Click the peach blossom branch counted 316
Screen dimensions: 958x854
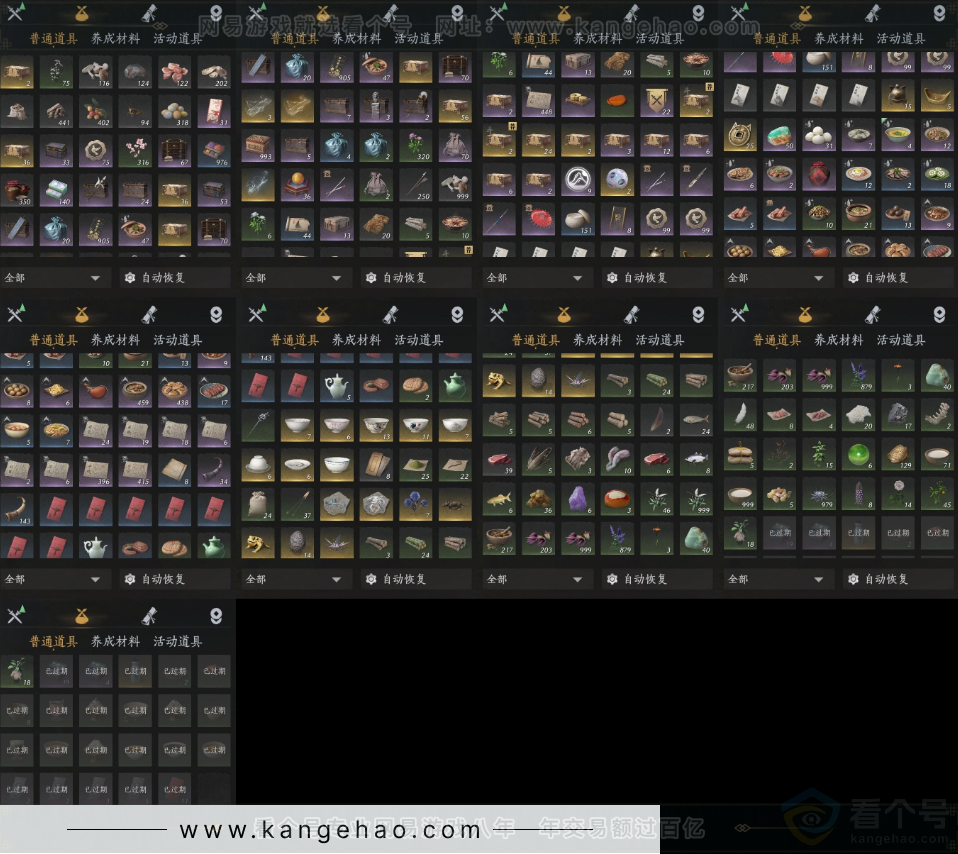point(135,151)
